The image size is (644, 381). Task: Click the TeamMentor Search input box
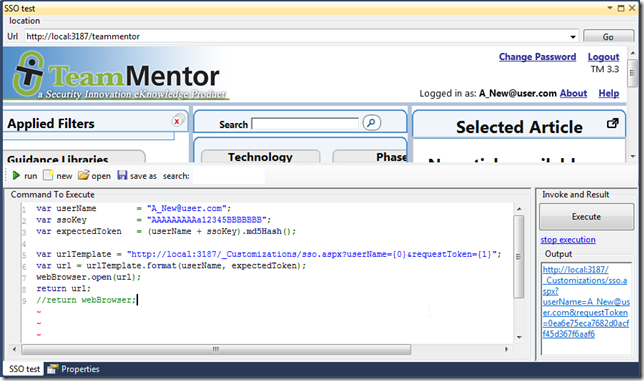click(x=305, y=124)
